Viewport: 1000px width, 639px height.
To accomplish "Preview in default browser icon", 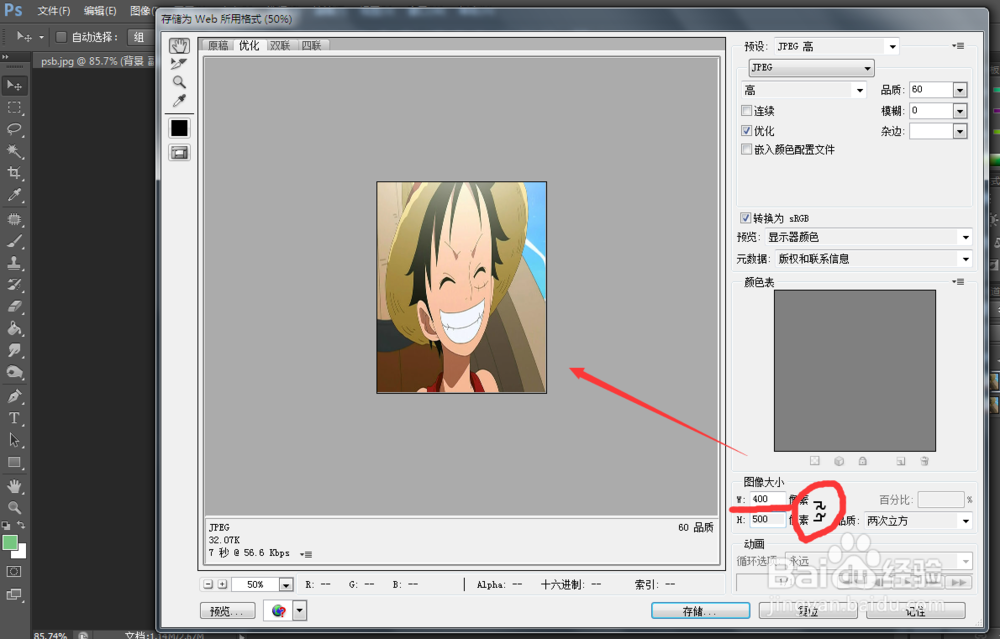I will coord(279,611).
